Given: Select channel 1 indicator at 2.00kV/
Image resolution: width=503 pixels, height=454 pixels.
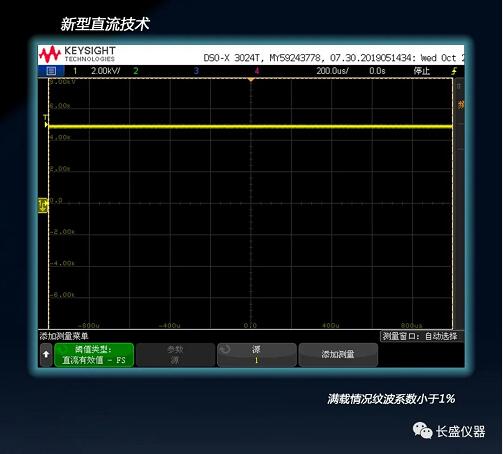Looking at the screenshot, I should 97,71.
